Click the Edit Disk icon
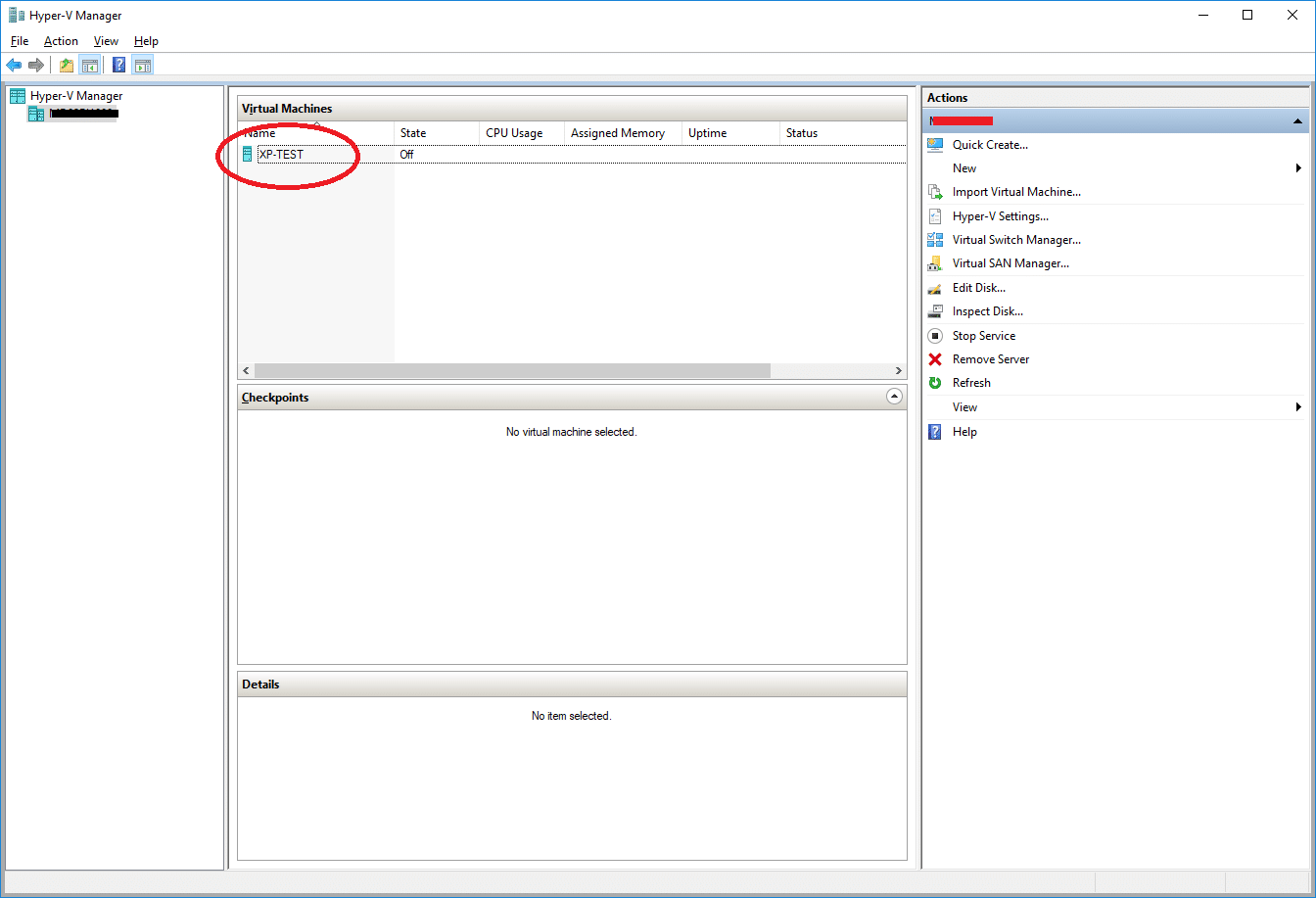The height and width of the screenshot is (898, 1316). coord(935,288)
